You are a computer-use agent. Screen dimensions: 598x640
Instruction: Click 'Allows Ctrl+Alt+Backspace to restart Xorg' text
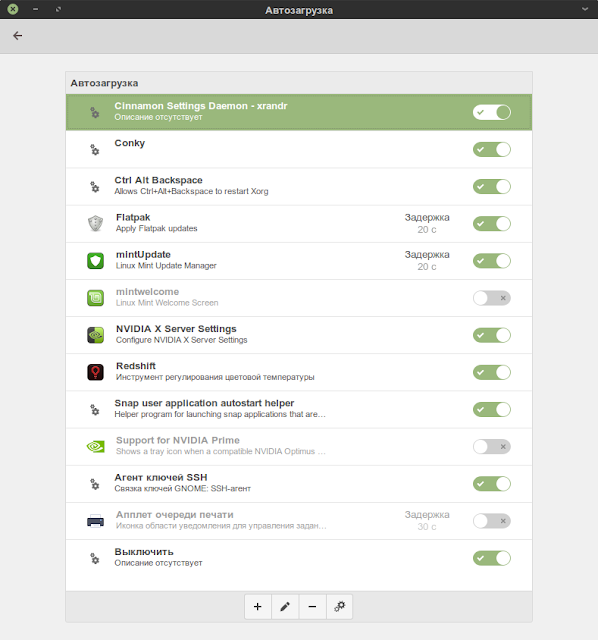click(x=191, y=191)
